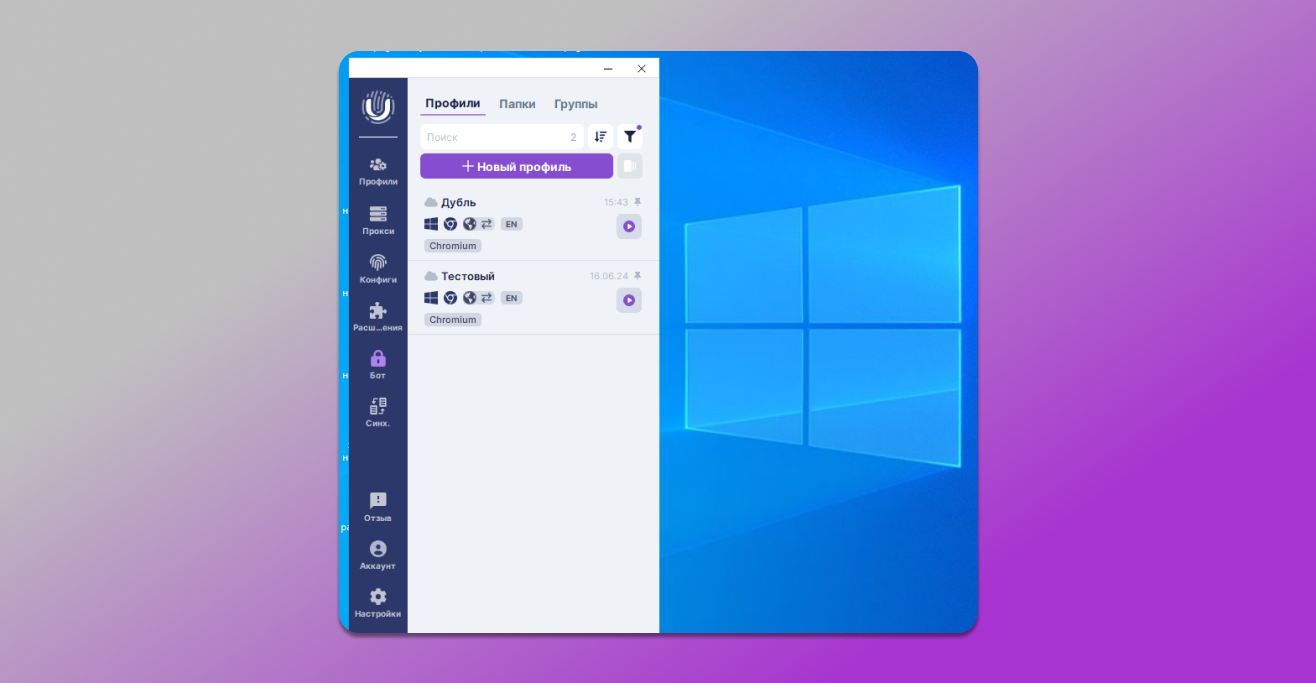Image resolution: width=1316 pixels, height=683 pixels.
Task: Toggle pin on the Дубль profile
Action: 638,202
